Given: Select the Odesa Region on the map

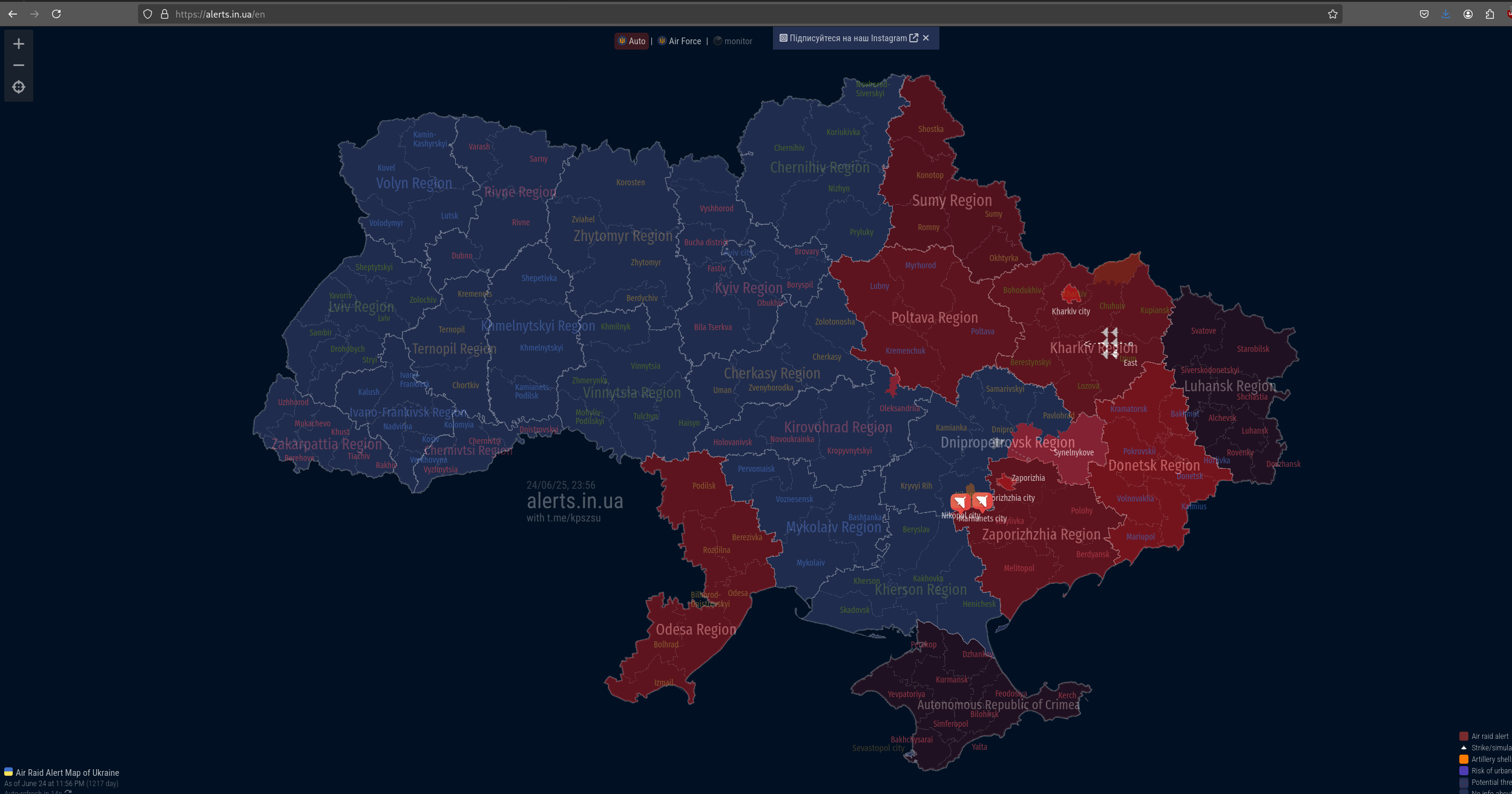Looking at the screenshot, I should click(696, 630).
